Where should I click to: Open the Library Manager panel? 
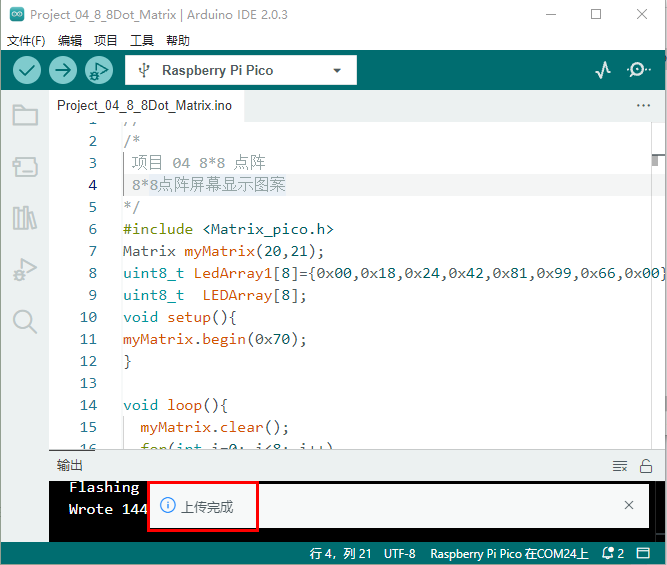(x=25, y=218)
